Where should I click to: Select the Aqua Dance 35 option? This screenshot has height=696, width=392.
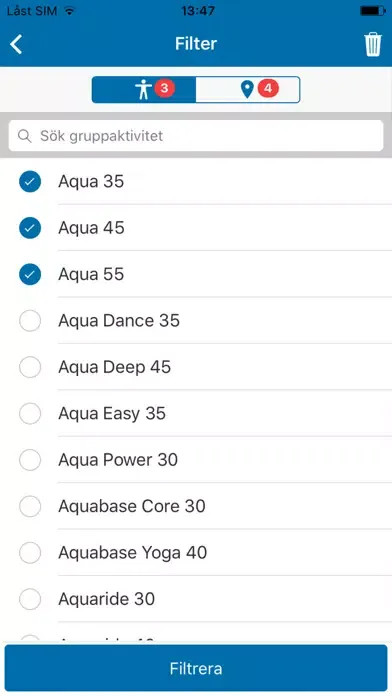(x=196, y=320)
